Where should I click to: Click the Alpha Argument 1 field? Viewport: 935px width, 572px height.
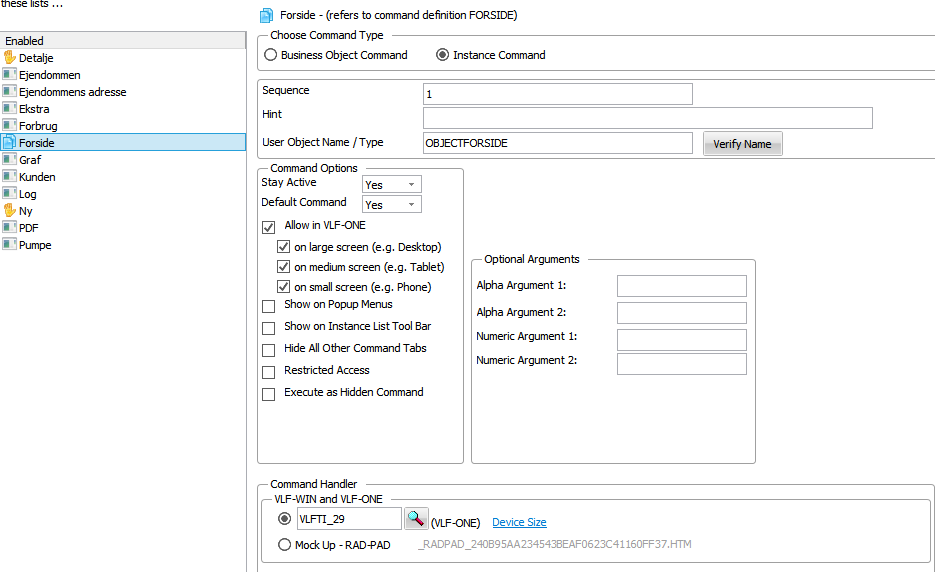[682, 286]
